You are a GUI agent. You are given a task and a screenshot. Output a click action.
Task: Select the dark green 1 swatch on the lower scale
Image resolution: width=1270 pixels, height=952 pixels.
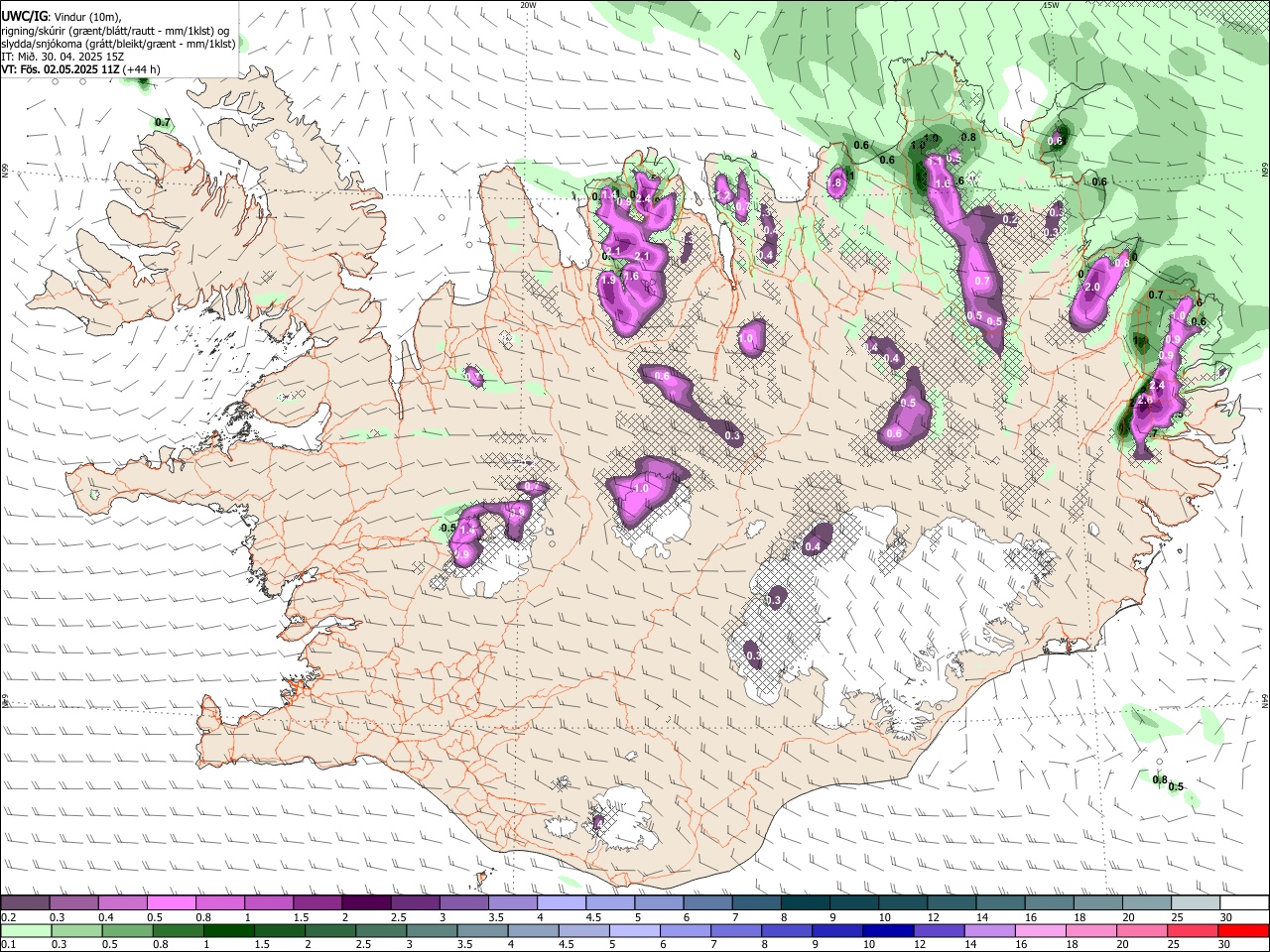[228, 931]
